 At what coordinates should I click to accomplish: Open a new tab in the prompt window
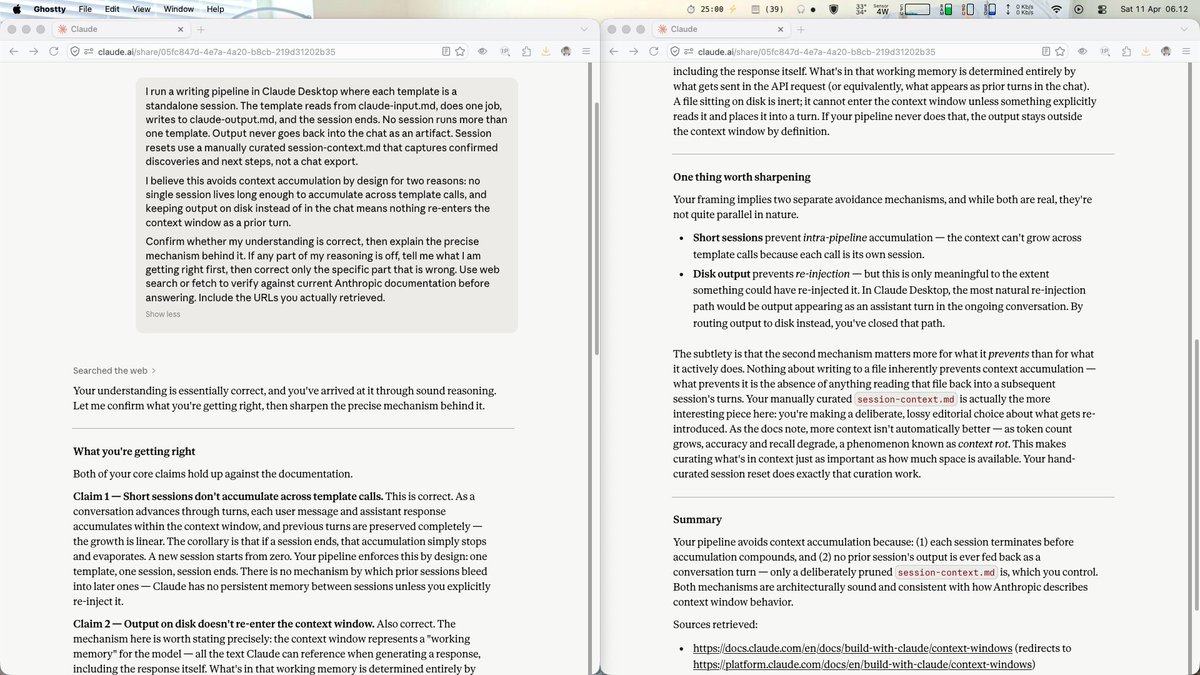coord(200,30)
